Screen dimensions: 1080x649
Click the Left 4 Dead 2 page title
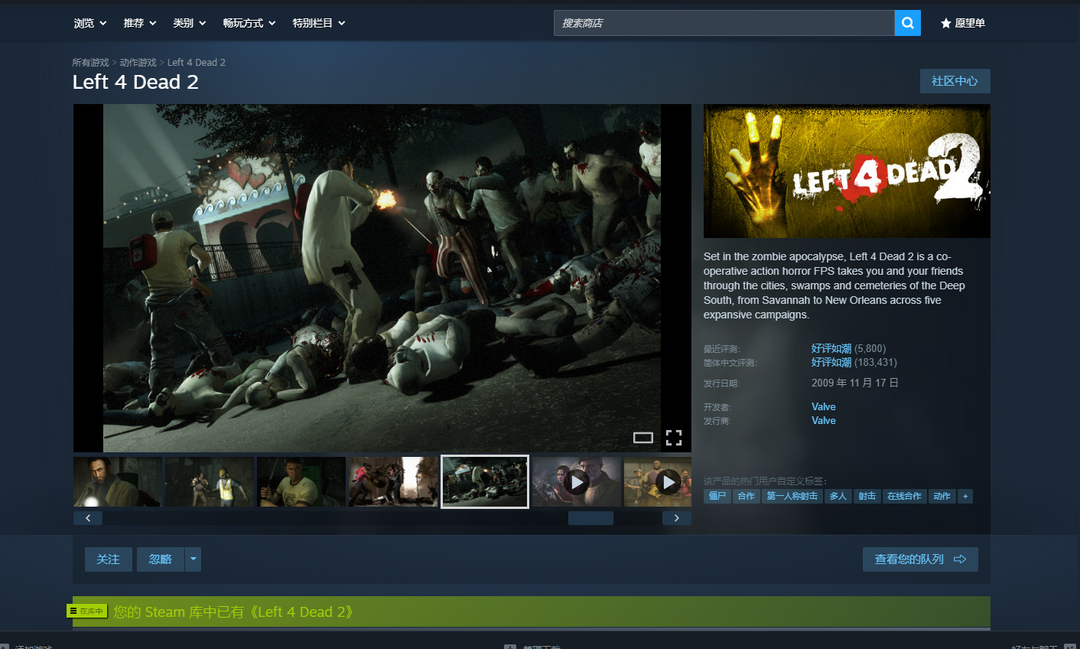(x=136, y=82)
